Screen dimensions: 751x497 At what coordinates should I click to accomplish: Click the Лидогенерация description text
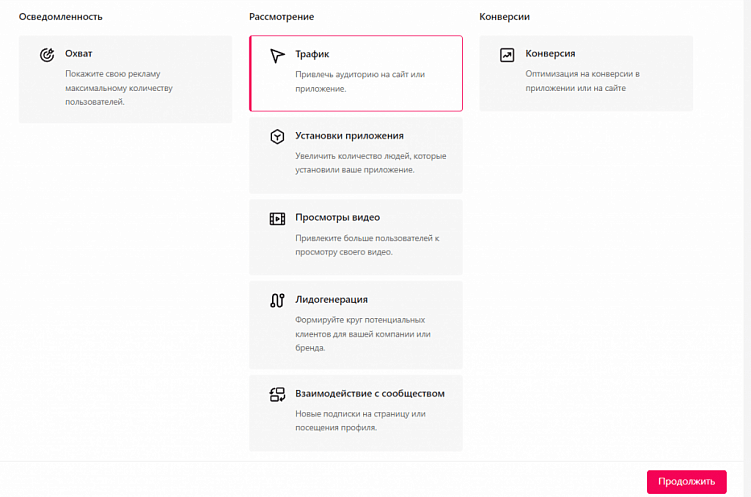tap(362, 333)
